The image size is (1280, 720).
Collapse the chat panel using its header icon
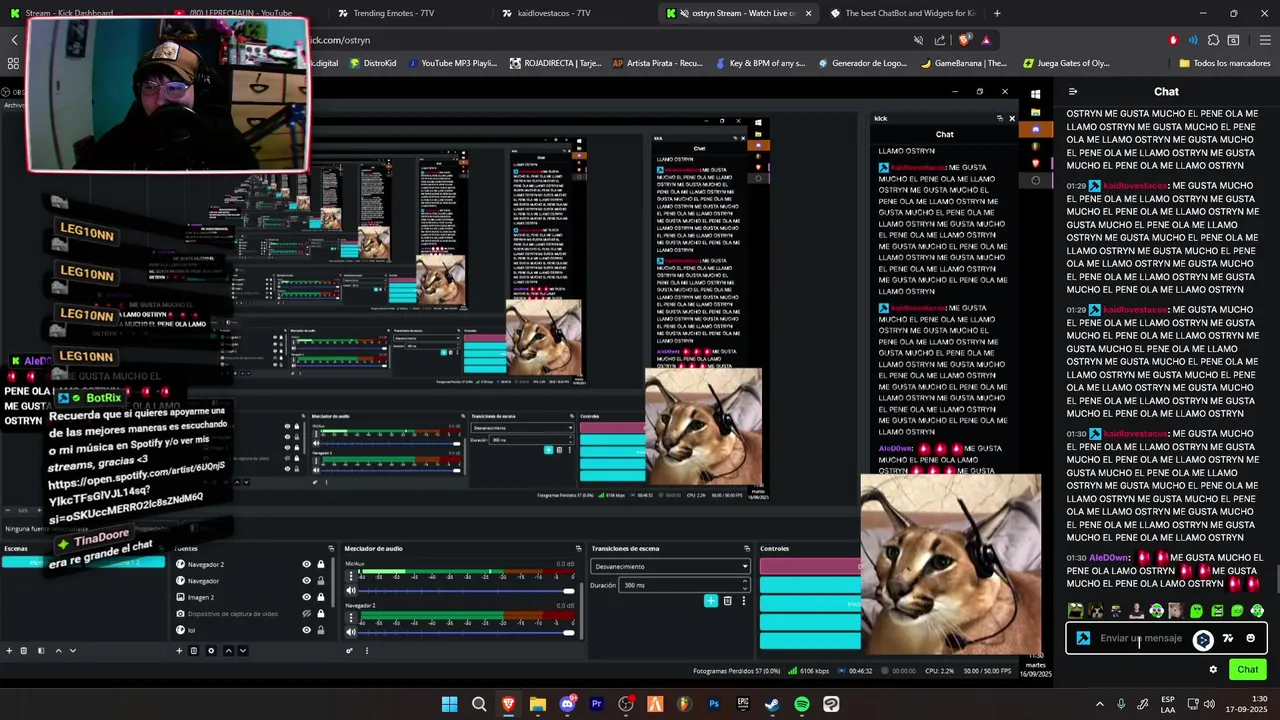click(1073, 91)
